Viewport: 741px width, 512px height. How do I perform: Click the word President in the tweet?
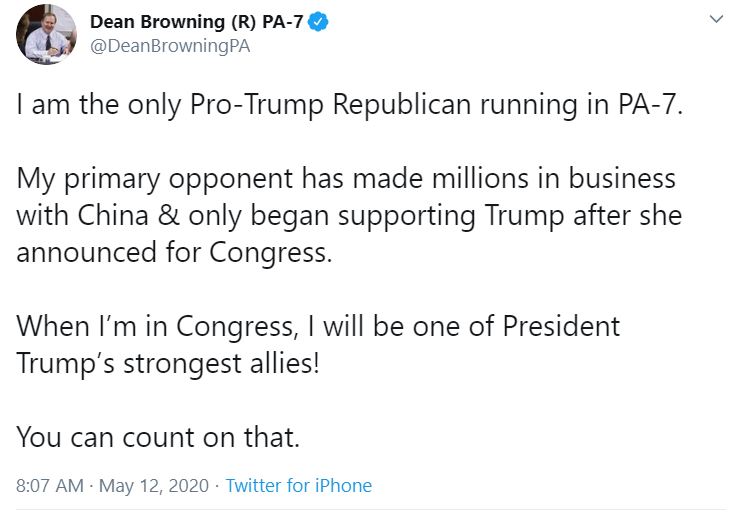[x=561, y=326]
